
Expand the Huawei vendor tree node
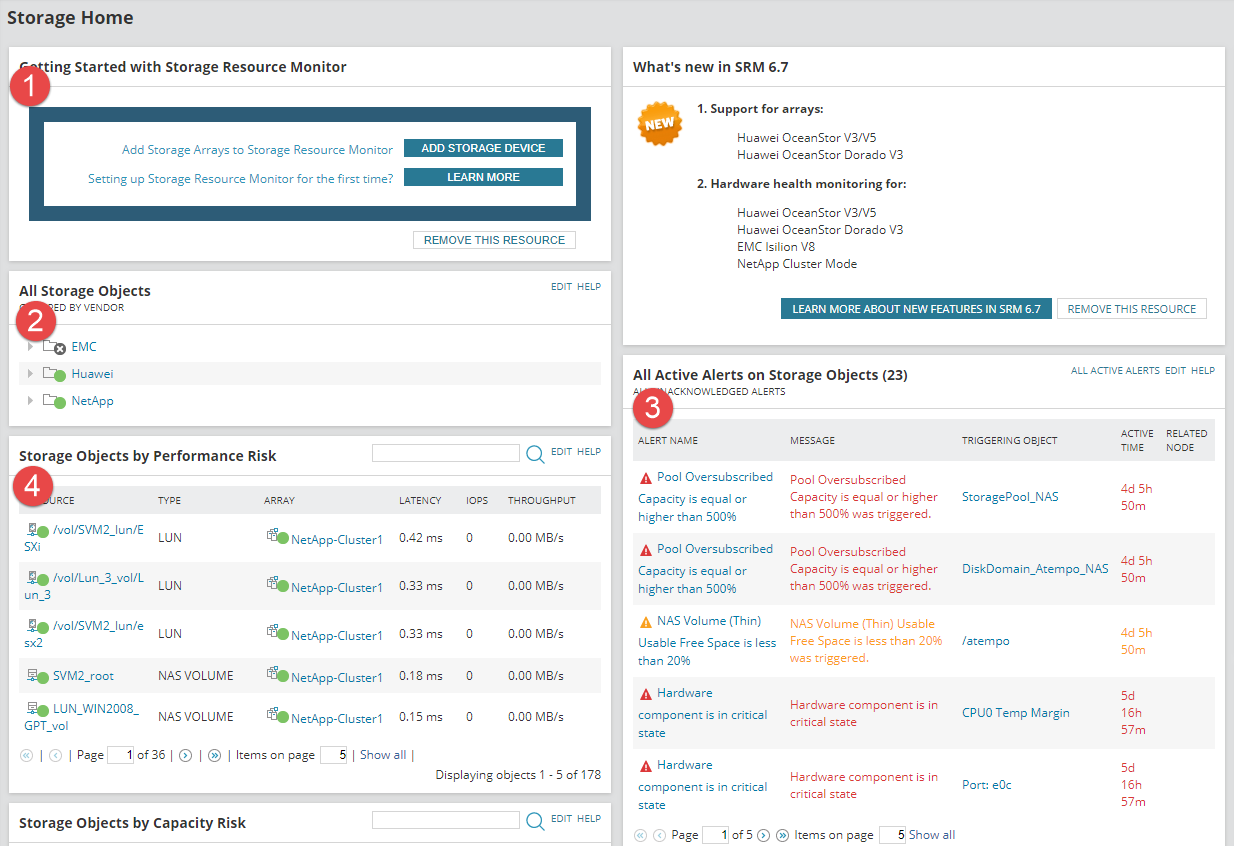pos(30,374)
